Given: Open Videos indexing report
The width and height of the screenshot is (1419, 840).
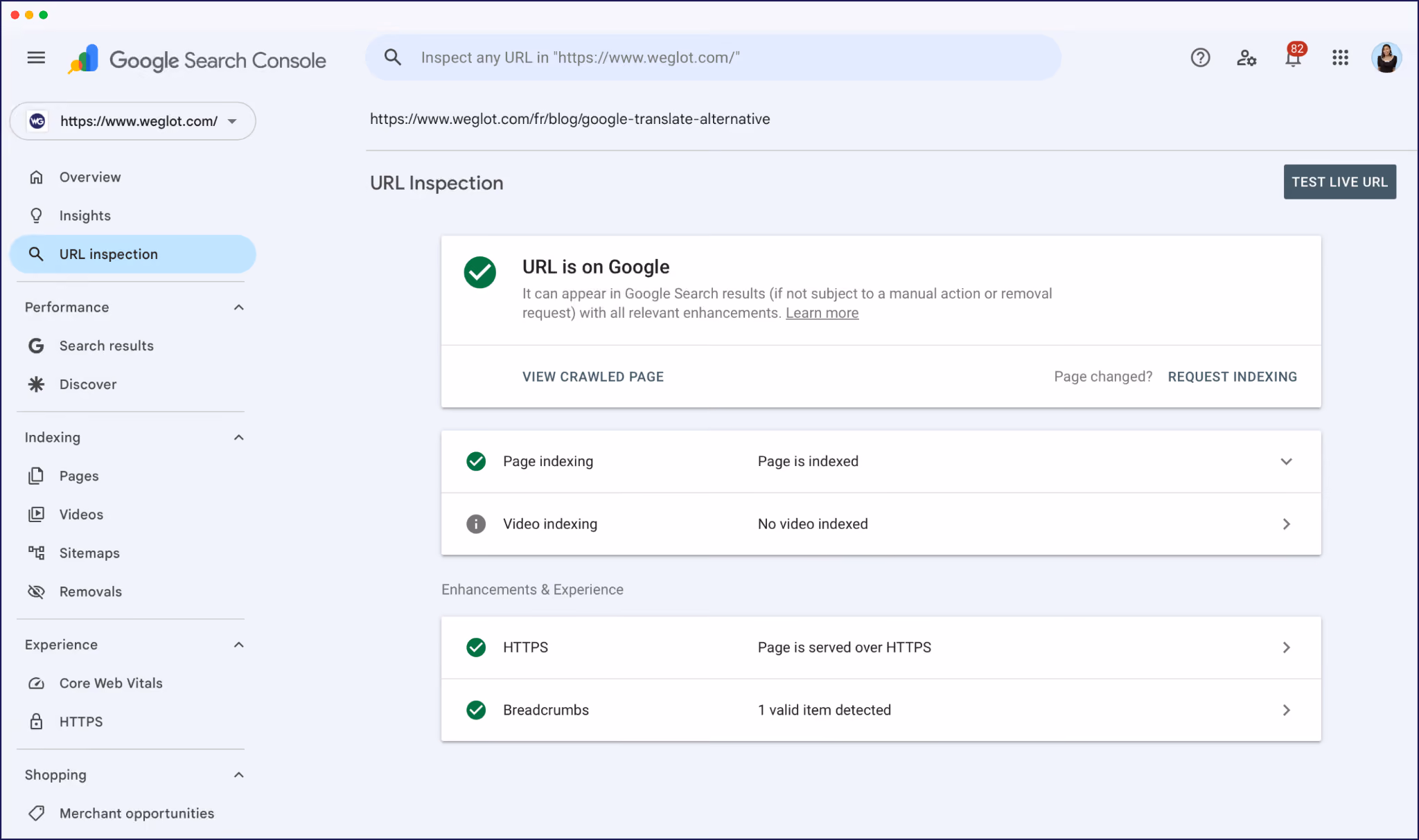Looking at the screenshot, I should tap(133, 515).
